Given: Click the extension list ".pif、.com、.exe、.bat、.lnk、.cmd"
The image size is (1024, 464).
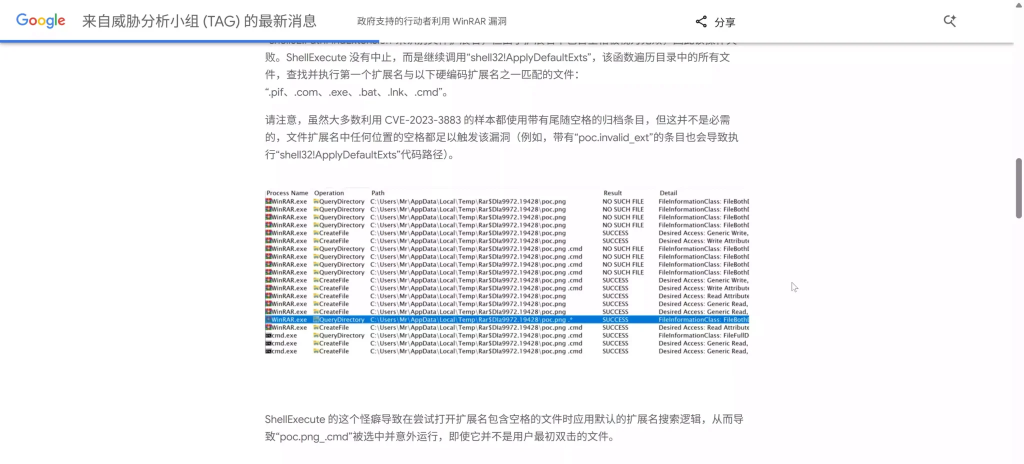Looking at the screenshot, I should (x=357, y=92).
